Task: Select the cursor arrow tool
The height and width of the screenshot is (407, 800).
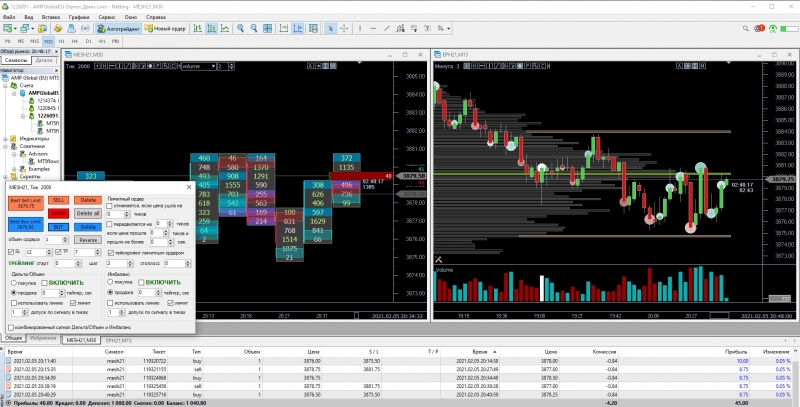Action: [330, 29]
